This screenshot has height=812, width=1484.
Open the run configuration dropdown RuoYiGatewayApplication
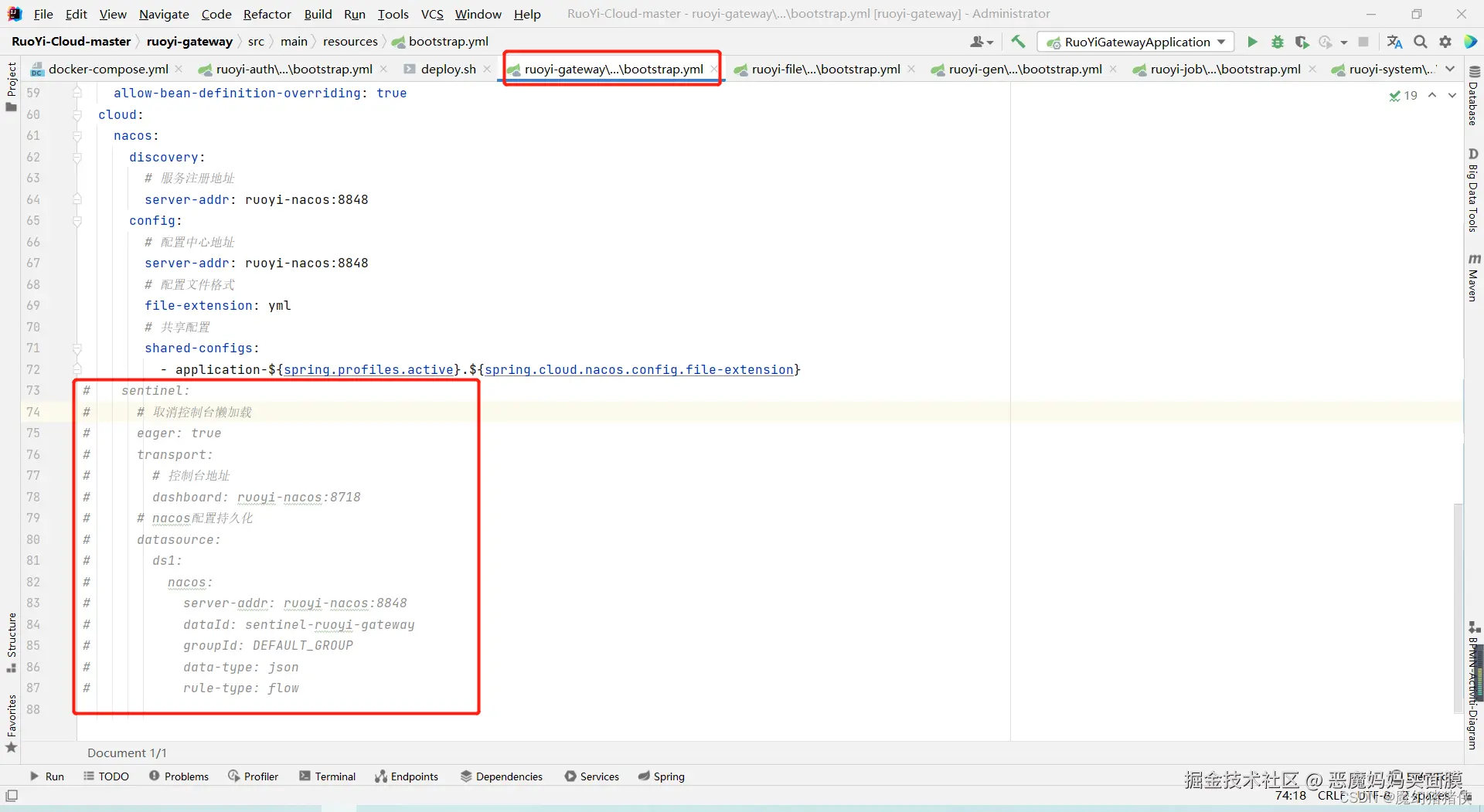[1135, 42]
